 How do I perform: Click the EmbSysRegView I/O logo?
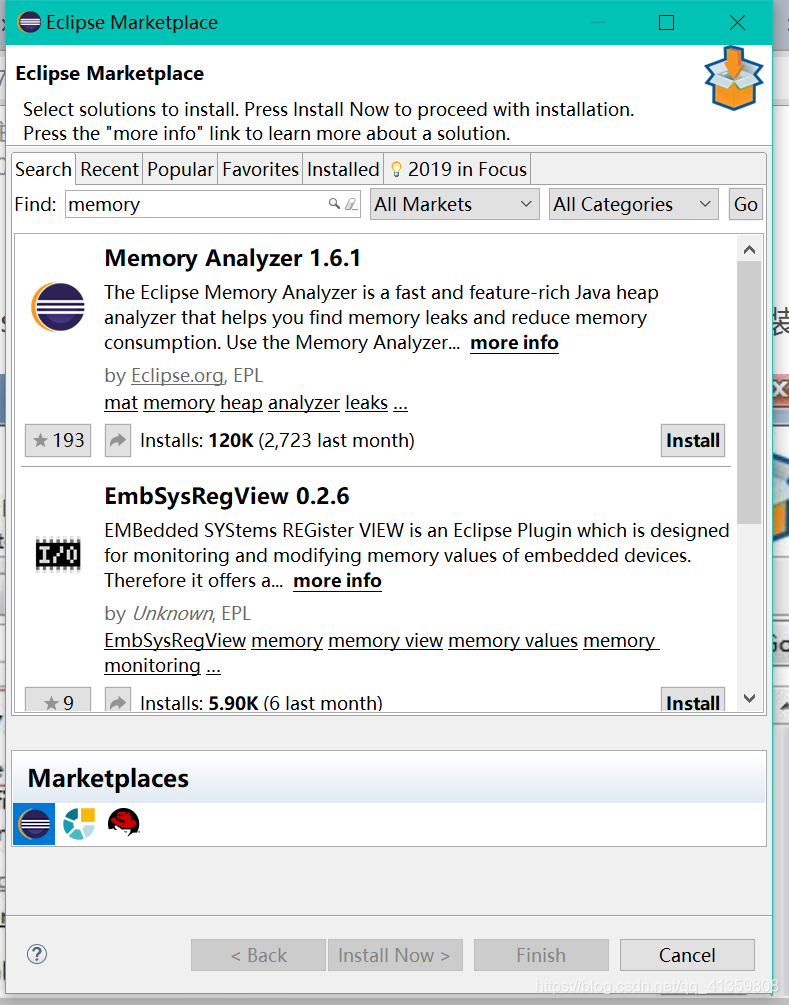pyautogui.click(x=58, y=554)
